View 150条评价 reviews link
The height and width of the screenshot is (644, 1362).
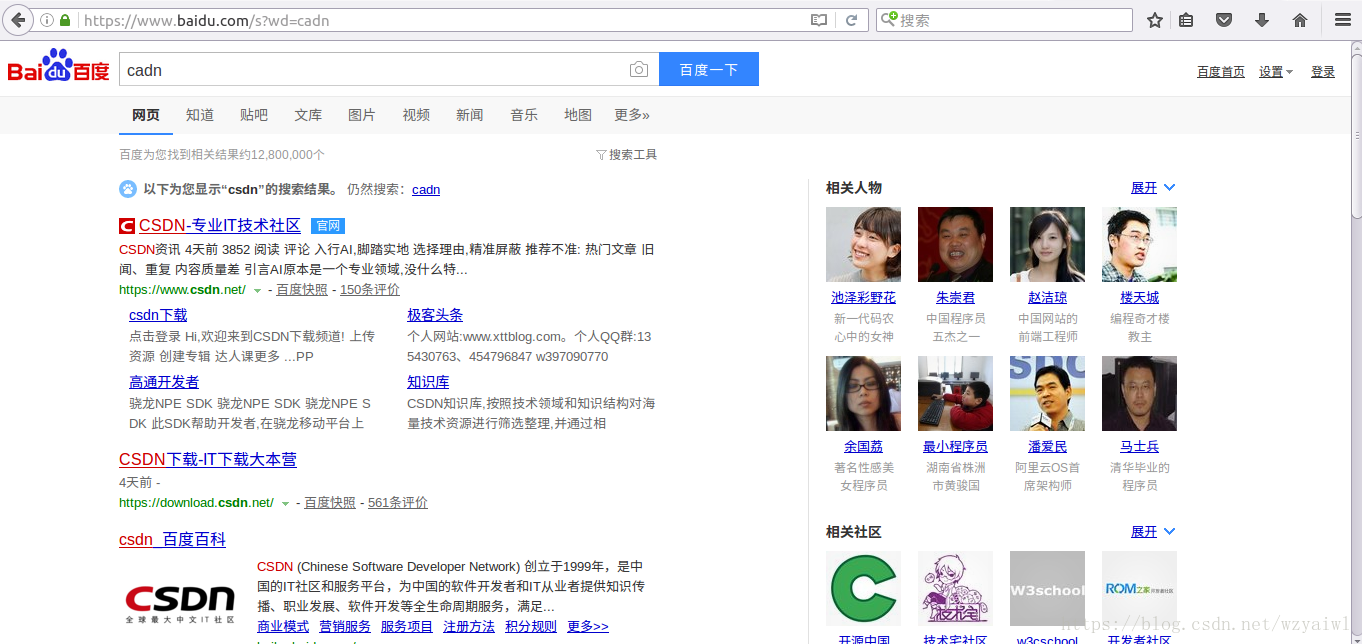coord(370,290)
